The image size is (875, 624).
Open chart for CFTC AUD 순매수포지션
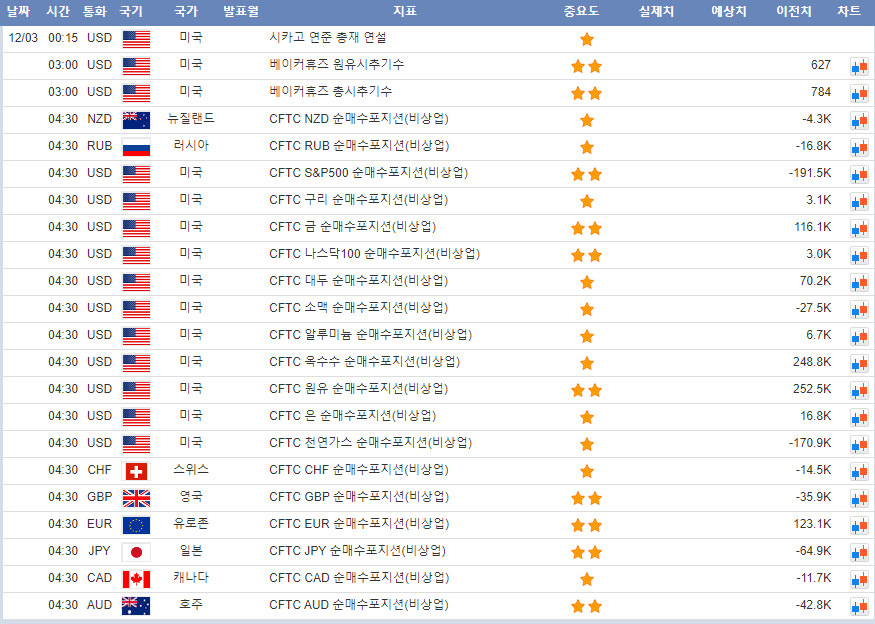[859, 606]
